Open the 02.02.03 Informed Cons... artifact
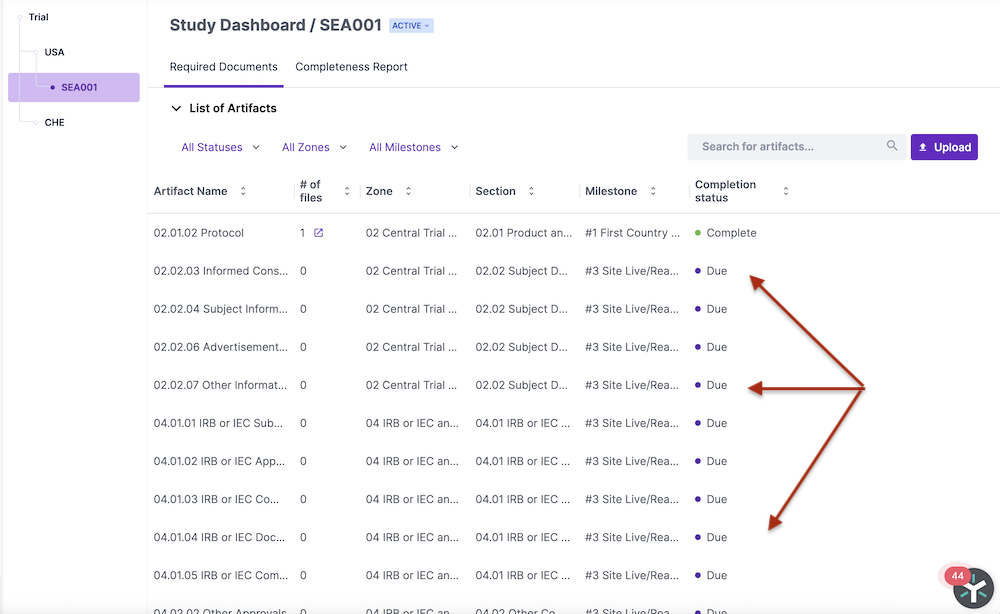Image resolution: width=1000 pixels, height=614 pixels. coord(220,271)
